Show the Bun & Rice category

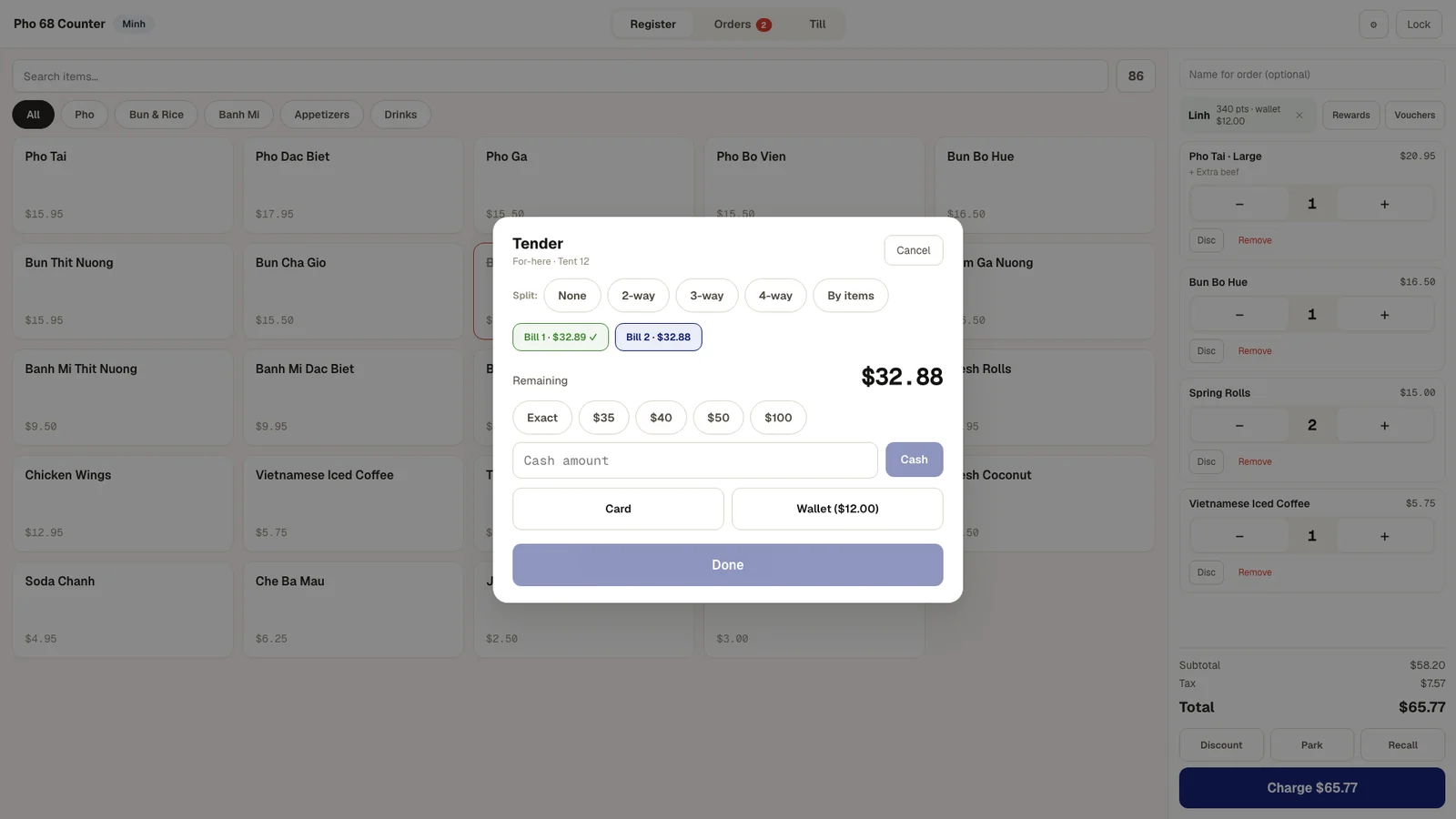point(157,115)
